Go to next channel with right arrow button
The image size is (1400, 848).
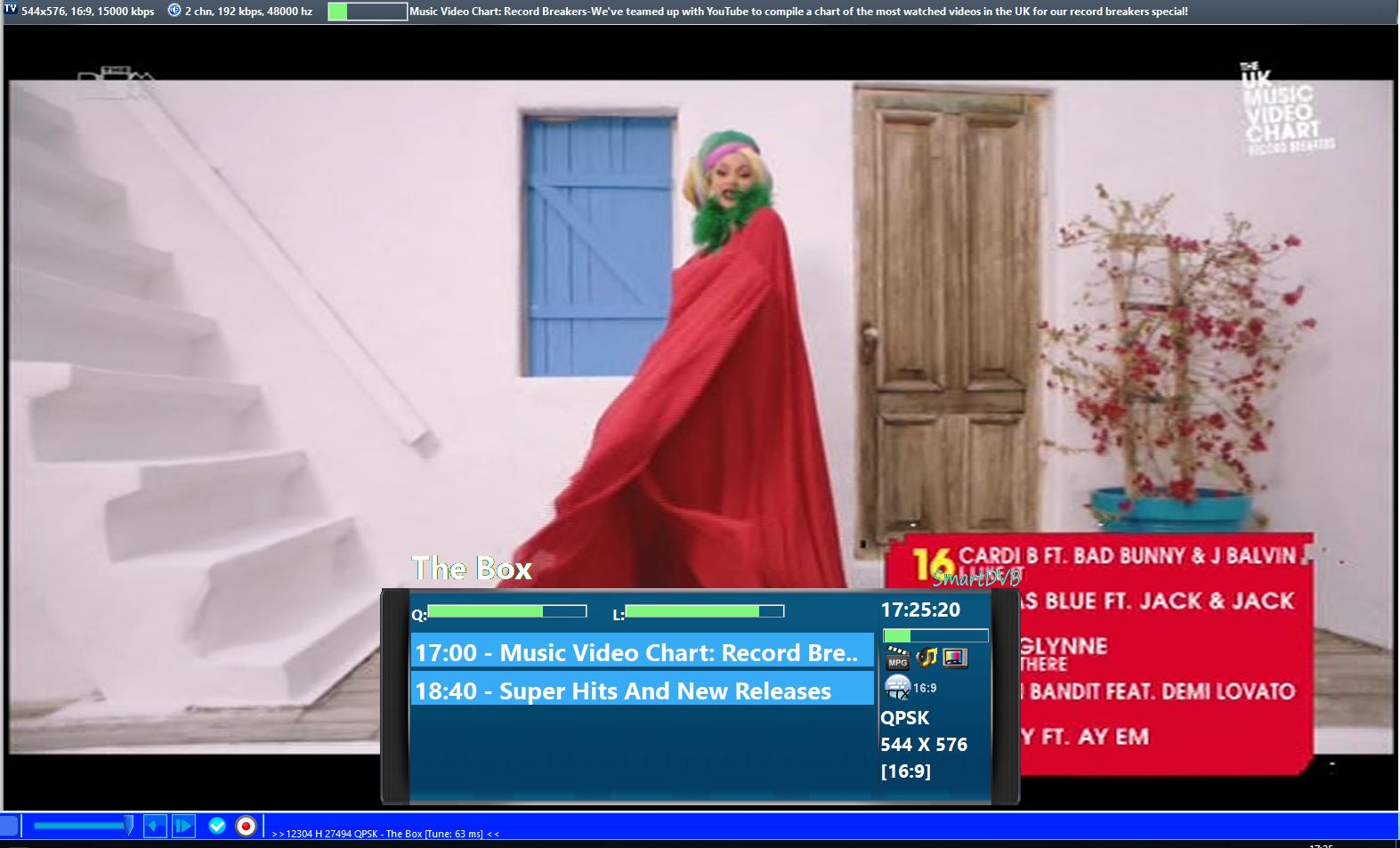pos(183,826)
